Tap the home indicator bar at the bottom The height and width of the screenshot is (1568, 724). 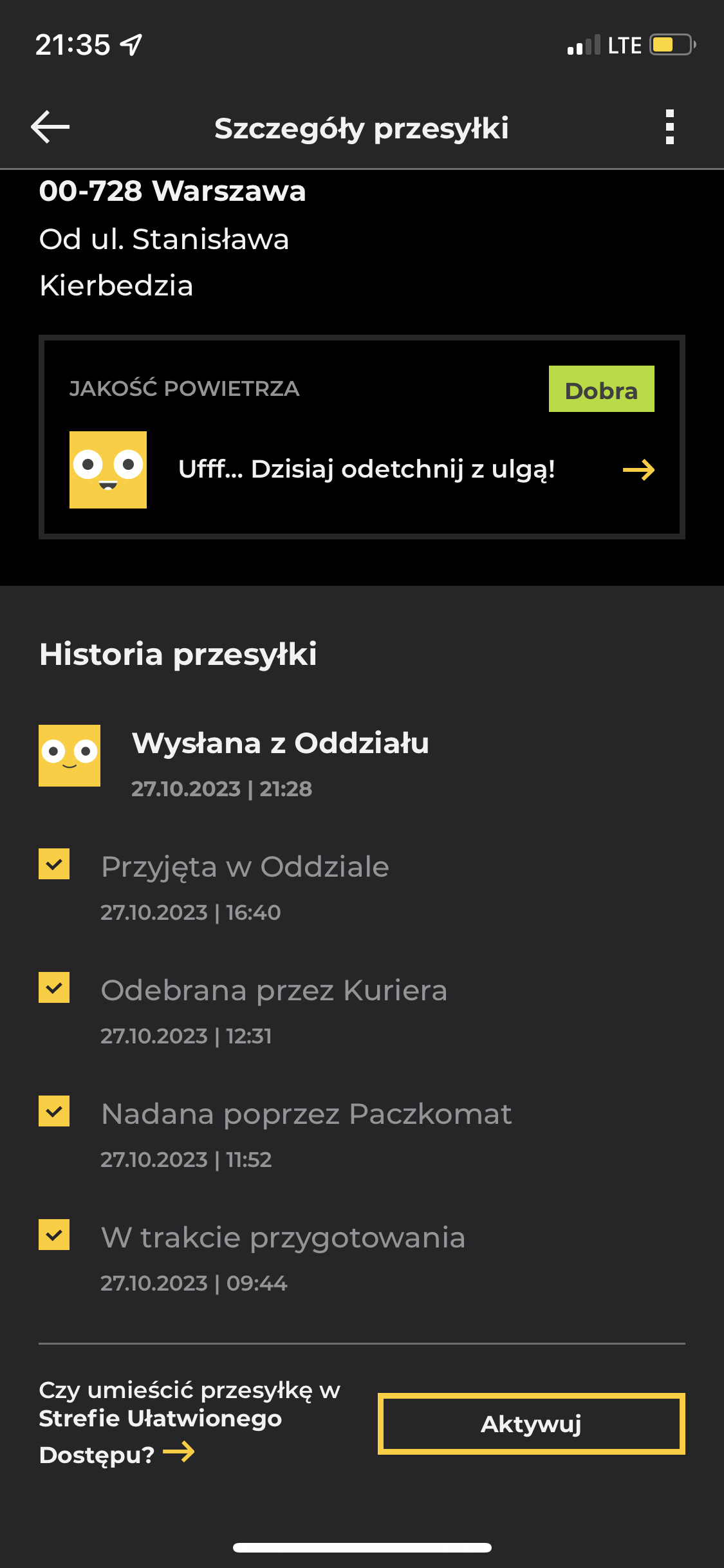click(x=362, y=1547)
